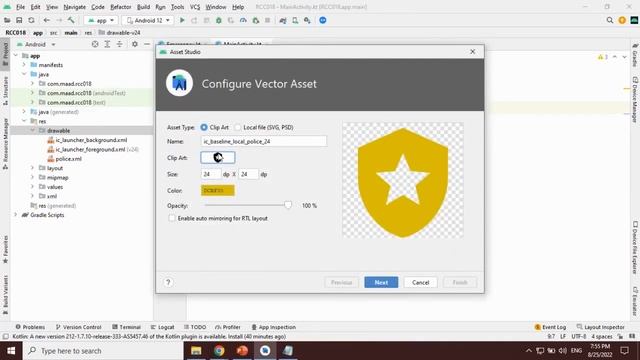Click the second Size height field
This screenshot has height=360, width=640.
pos(249,174)
